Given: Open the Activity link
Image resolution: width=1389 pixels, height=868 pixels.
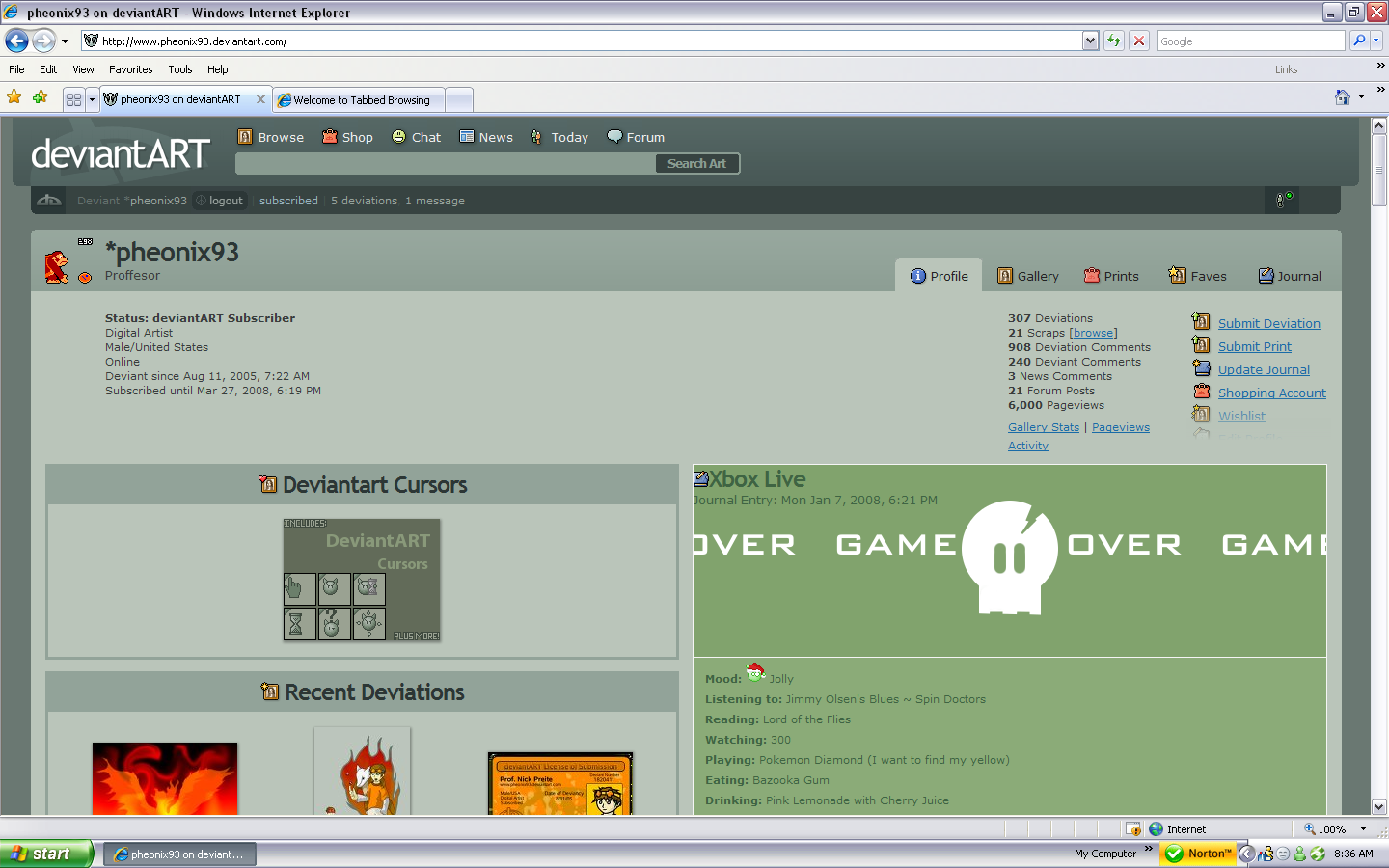Looking at the screenshot, I should [x=1028, y=446].
